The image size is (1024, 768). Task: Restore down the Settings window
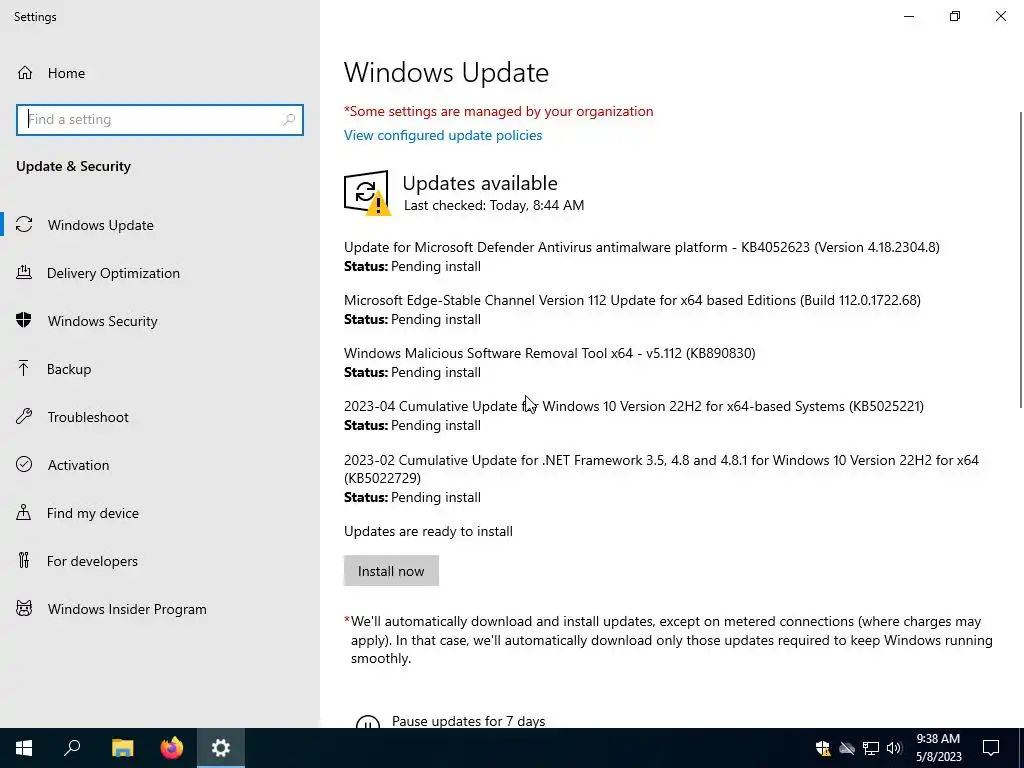point(955,16)
